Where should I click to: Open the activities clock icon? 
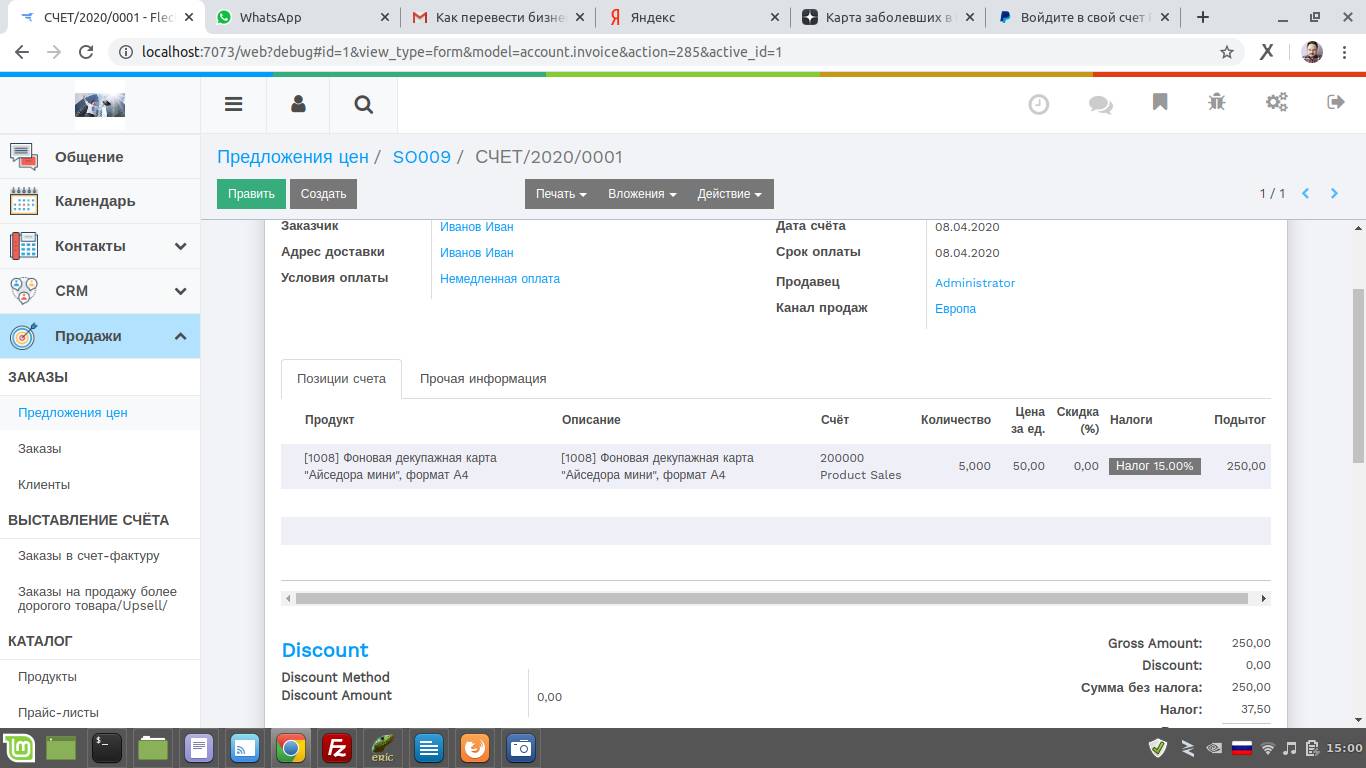pyautogui.click(x=1039, y=104)
